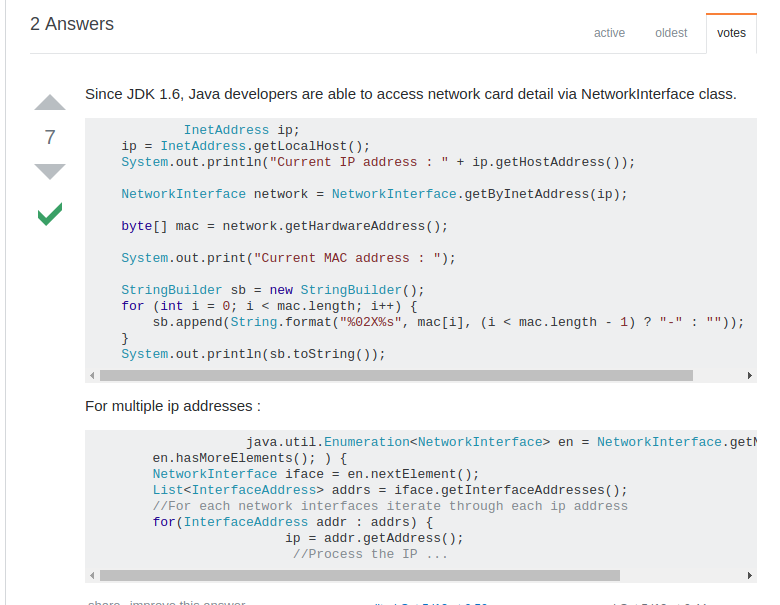Screen dimensions: 780x605
Task: Select the votes sorting tab
Action: point(731,33)
